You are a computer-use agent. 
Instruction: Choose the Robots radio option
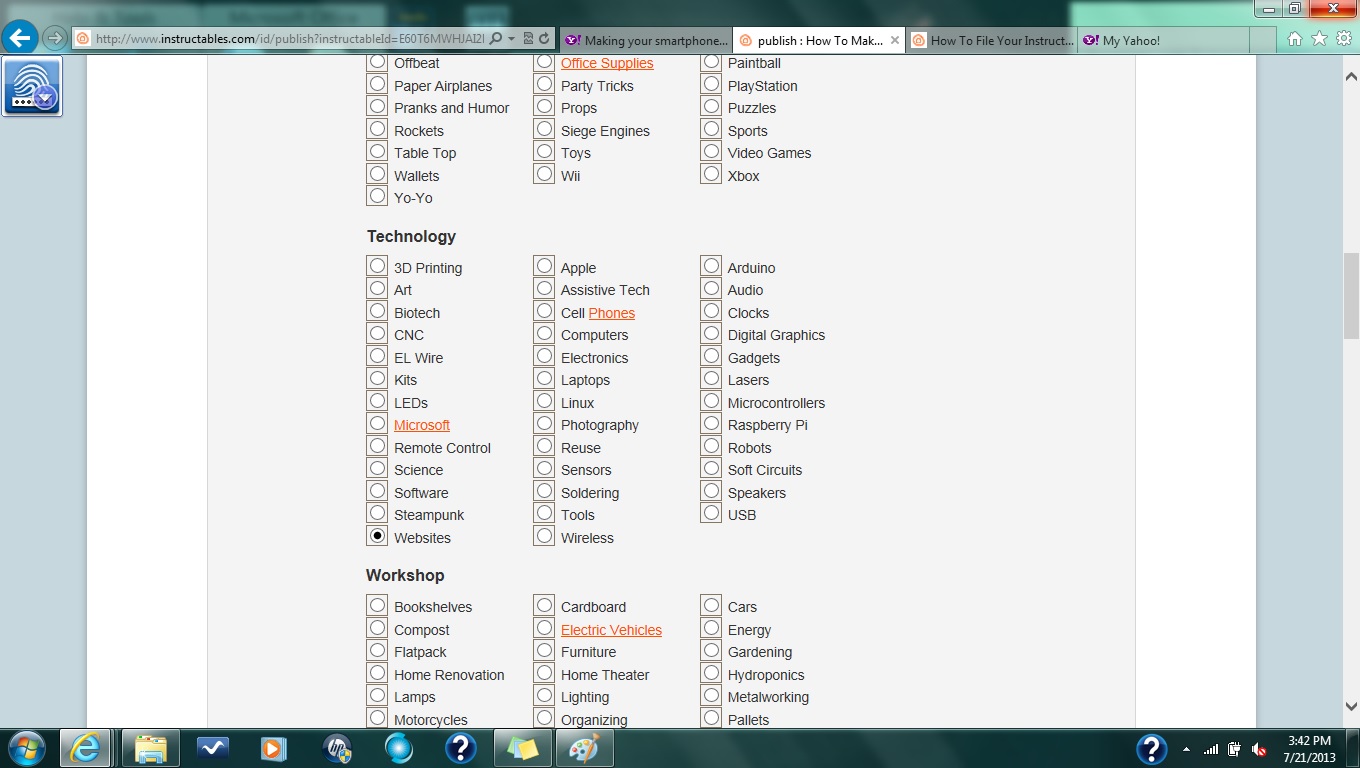point(711,446)
